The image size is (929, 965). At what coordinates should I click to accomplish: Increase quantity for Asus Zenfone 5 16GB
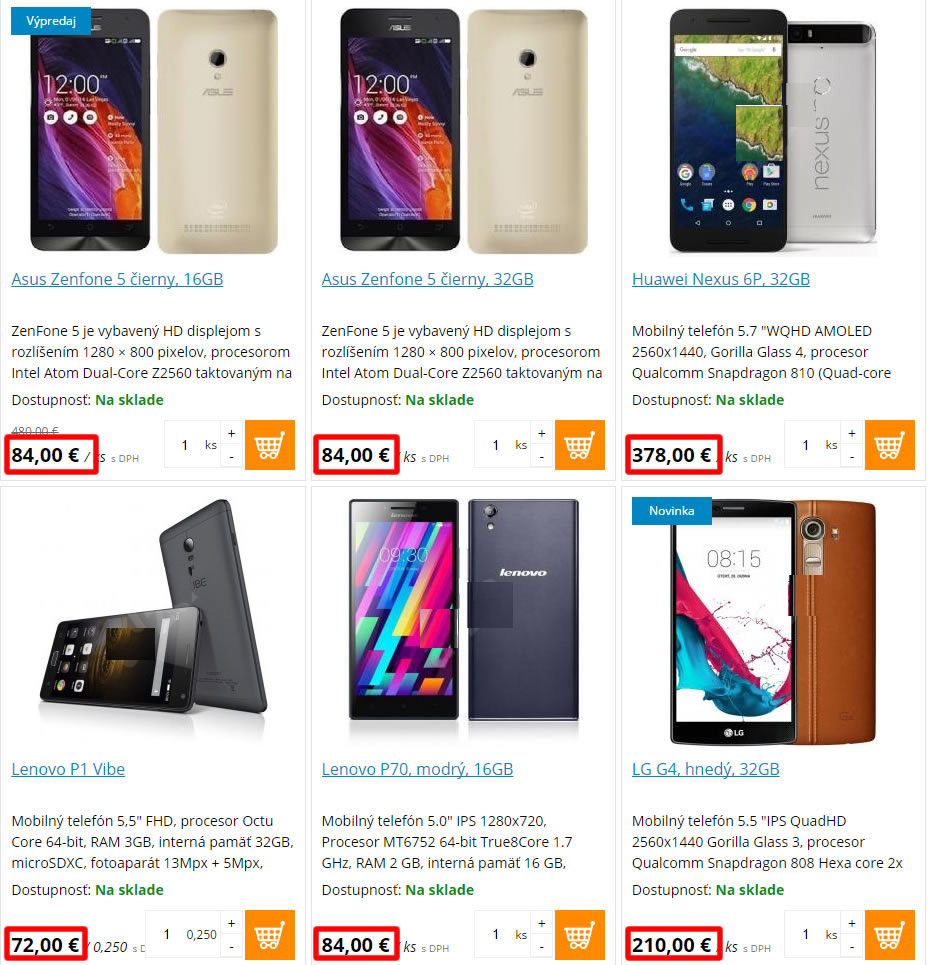231,433
